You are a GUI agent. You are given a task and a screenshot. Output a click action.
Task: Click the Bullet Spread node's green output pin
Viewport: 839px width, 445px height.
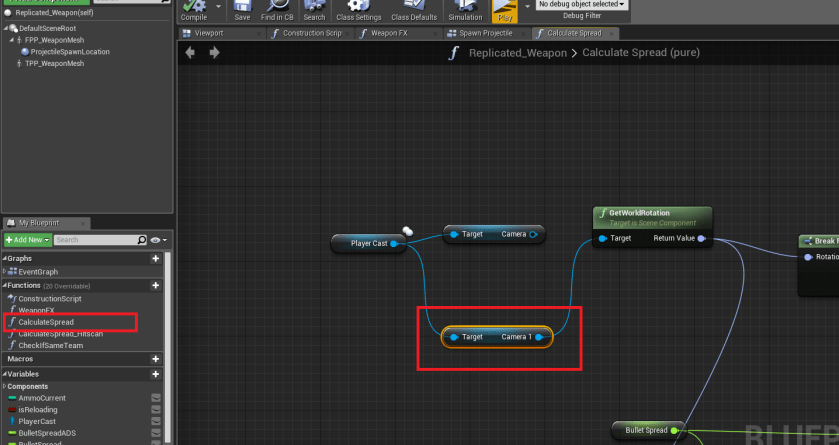click(x=674, y=430)
